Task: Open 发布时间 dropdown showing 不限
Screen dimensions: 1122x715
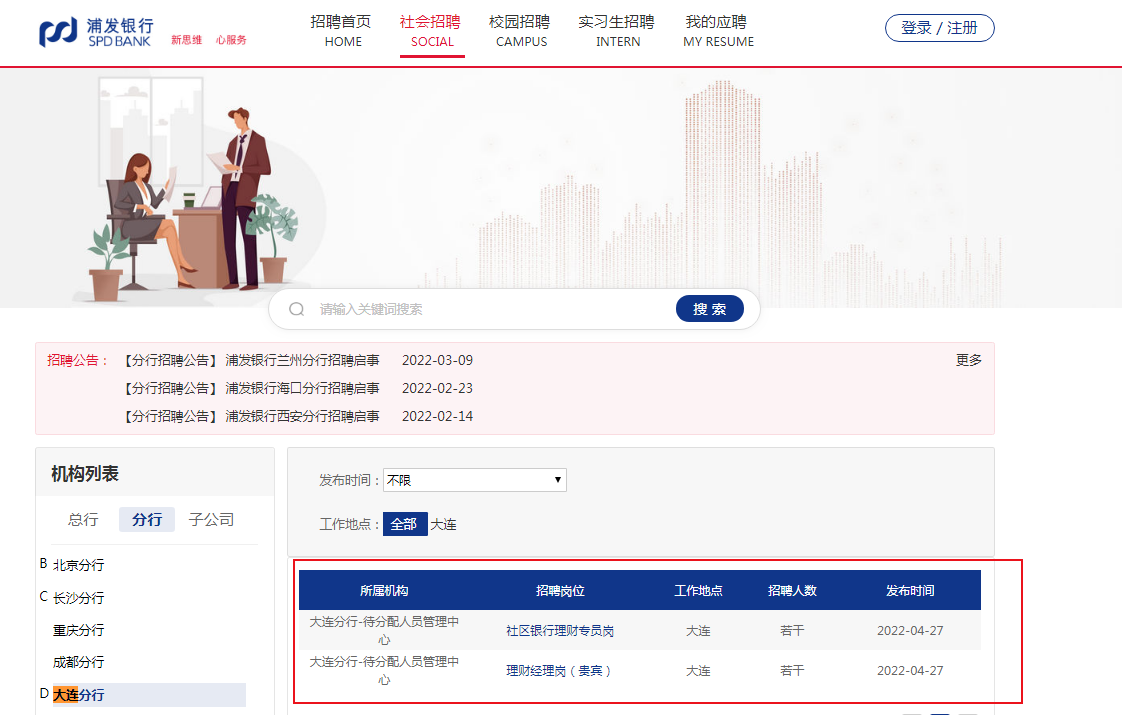Action: coord(475,480)
